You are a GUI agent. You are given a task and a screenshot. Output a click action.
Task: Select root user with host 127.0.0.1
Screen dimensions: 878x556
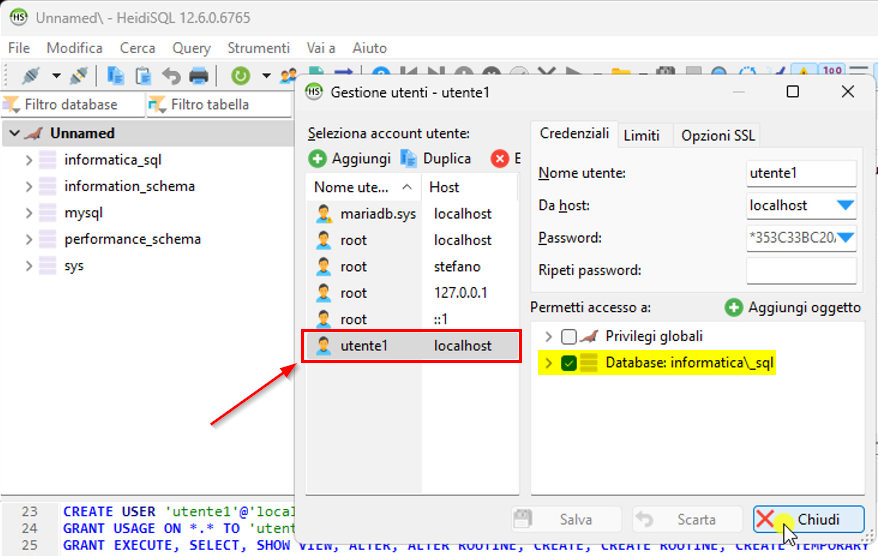click(x=412, y=293)
